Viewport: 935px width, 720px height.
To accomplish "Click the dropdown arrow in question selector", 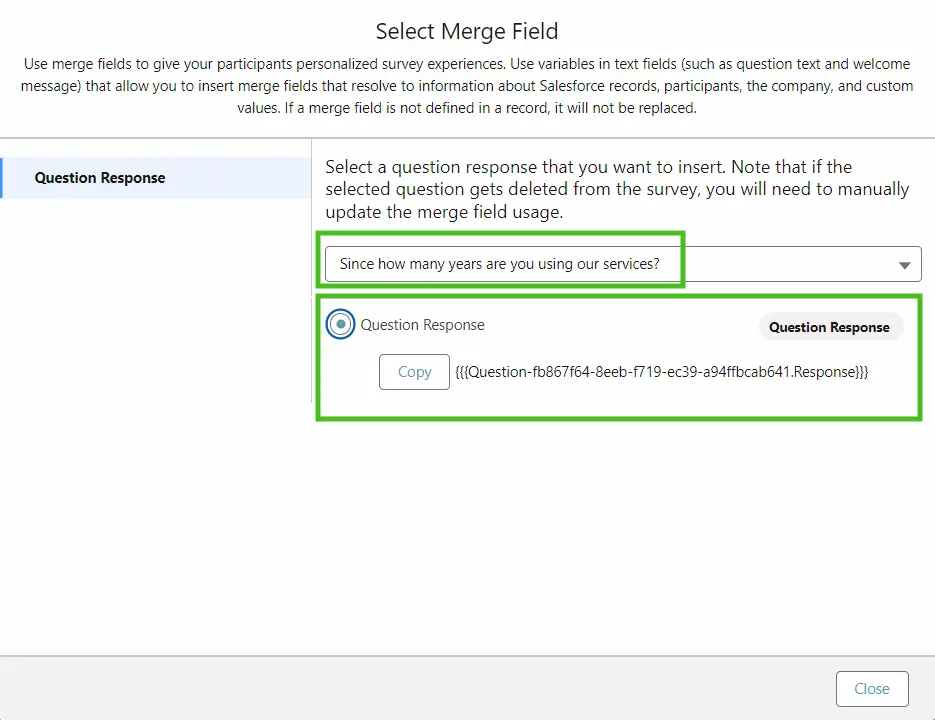I will click(x=904, y=266).
